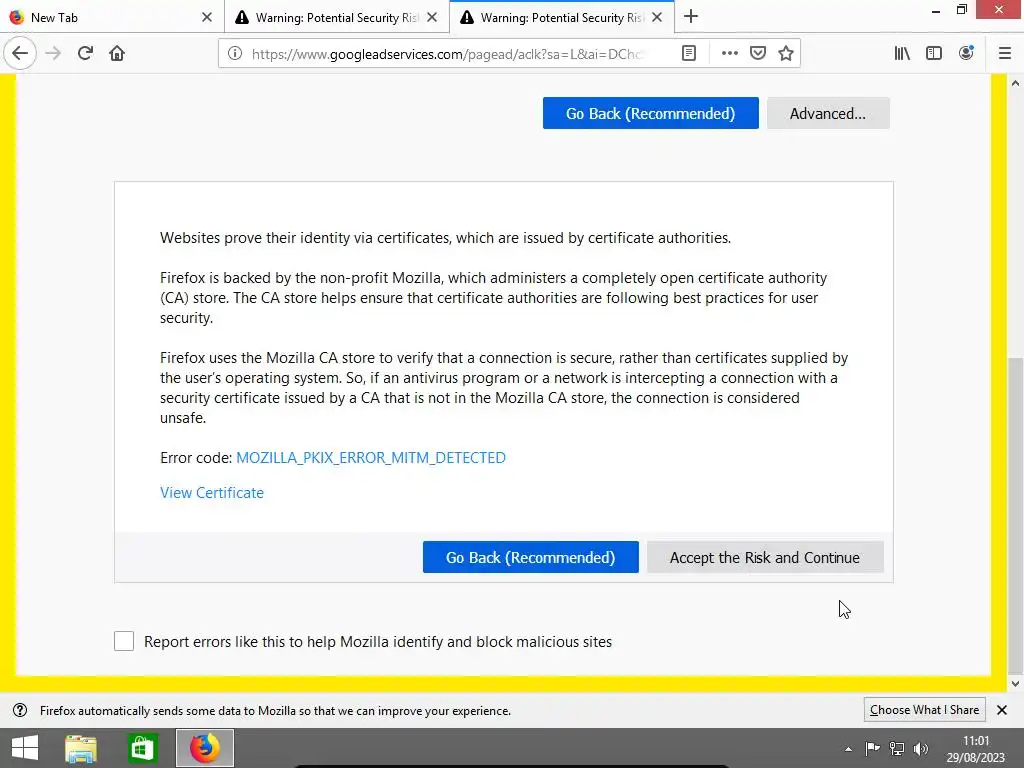
Task: Click the page scrollbar up arrow
Action: 1015,83
